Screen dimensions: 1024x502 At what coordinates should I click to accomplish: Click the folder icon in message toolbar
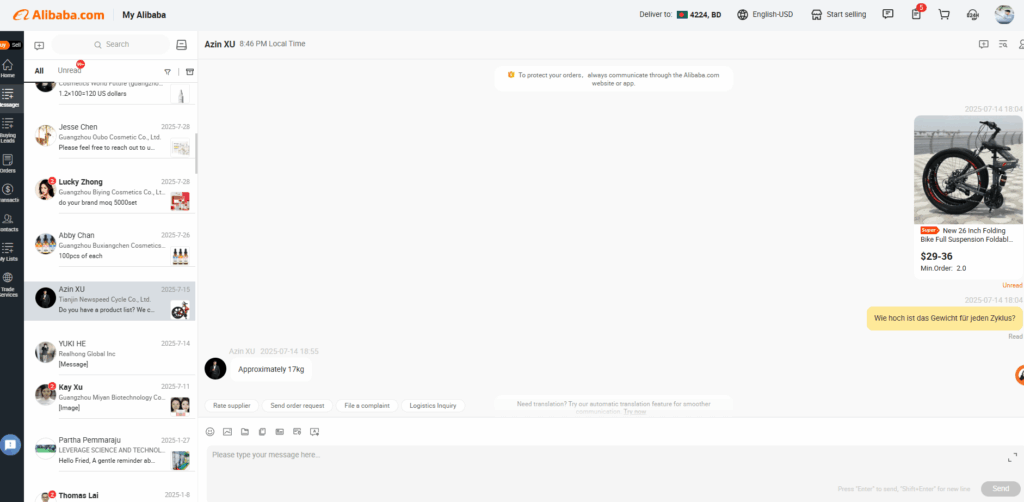click(244, 431)
